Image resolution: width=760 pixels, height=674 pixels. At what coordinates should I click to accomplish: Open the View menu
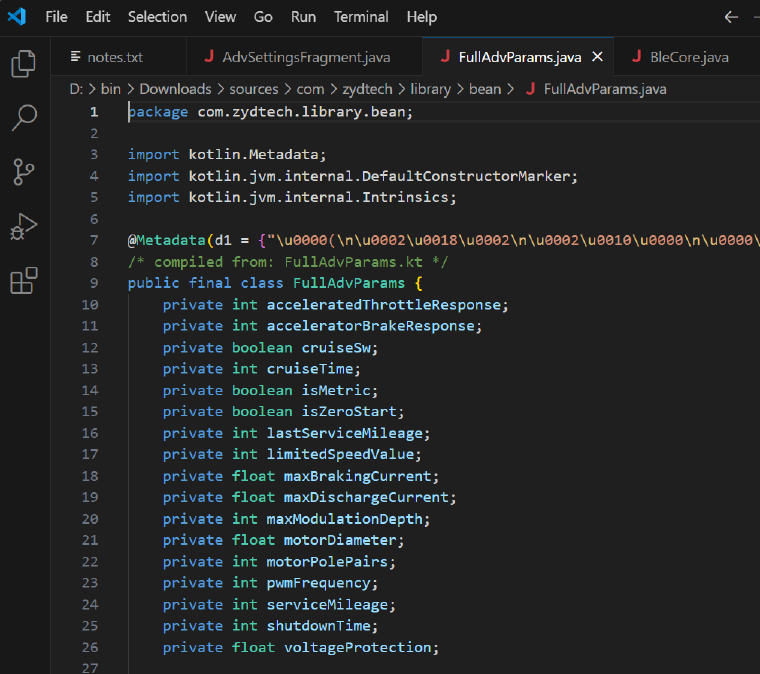pyautogui.click(x=221, y=17)
